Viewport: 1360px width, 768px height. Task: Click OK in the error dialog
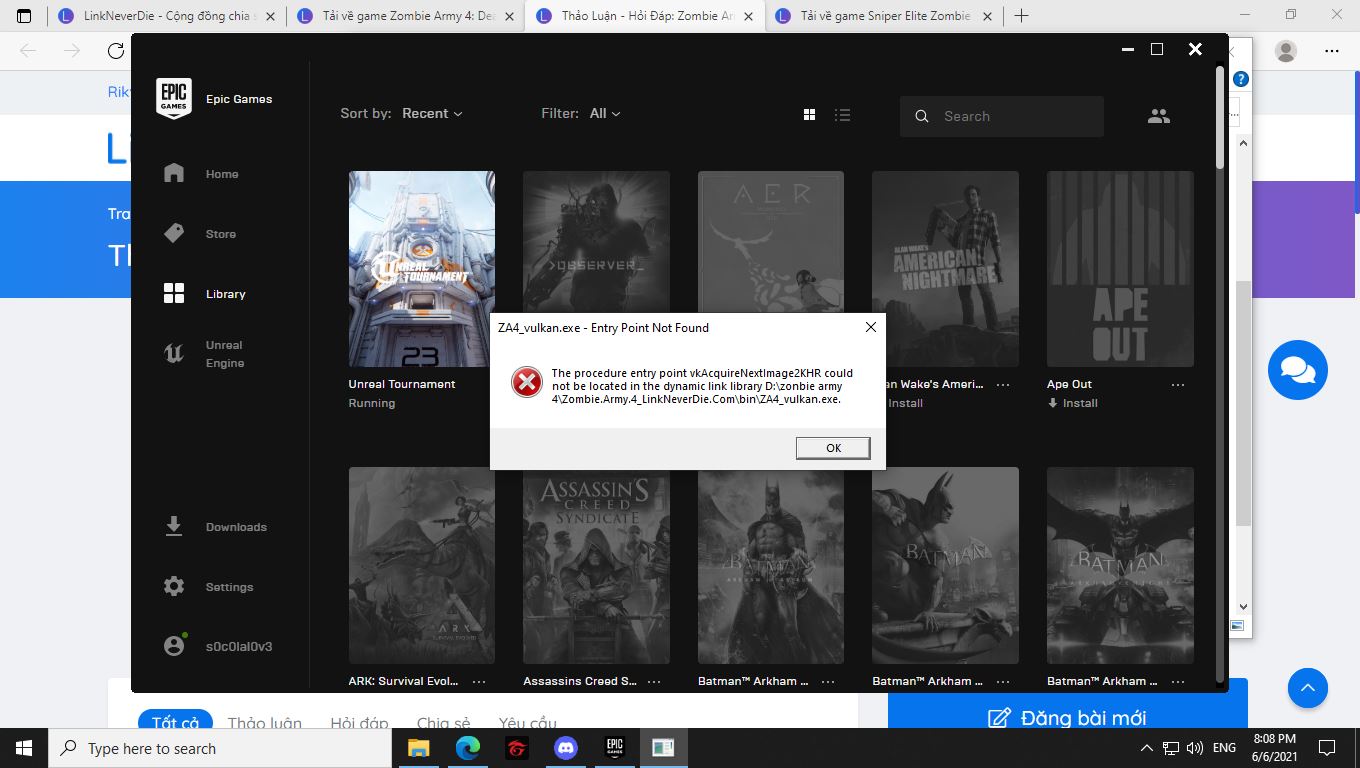(833, 448)
